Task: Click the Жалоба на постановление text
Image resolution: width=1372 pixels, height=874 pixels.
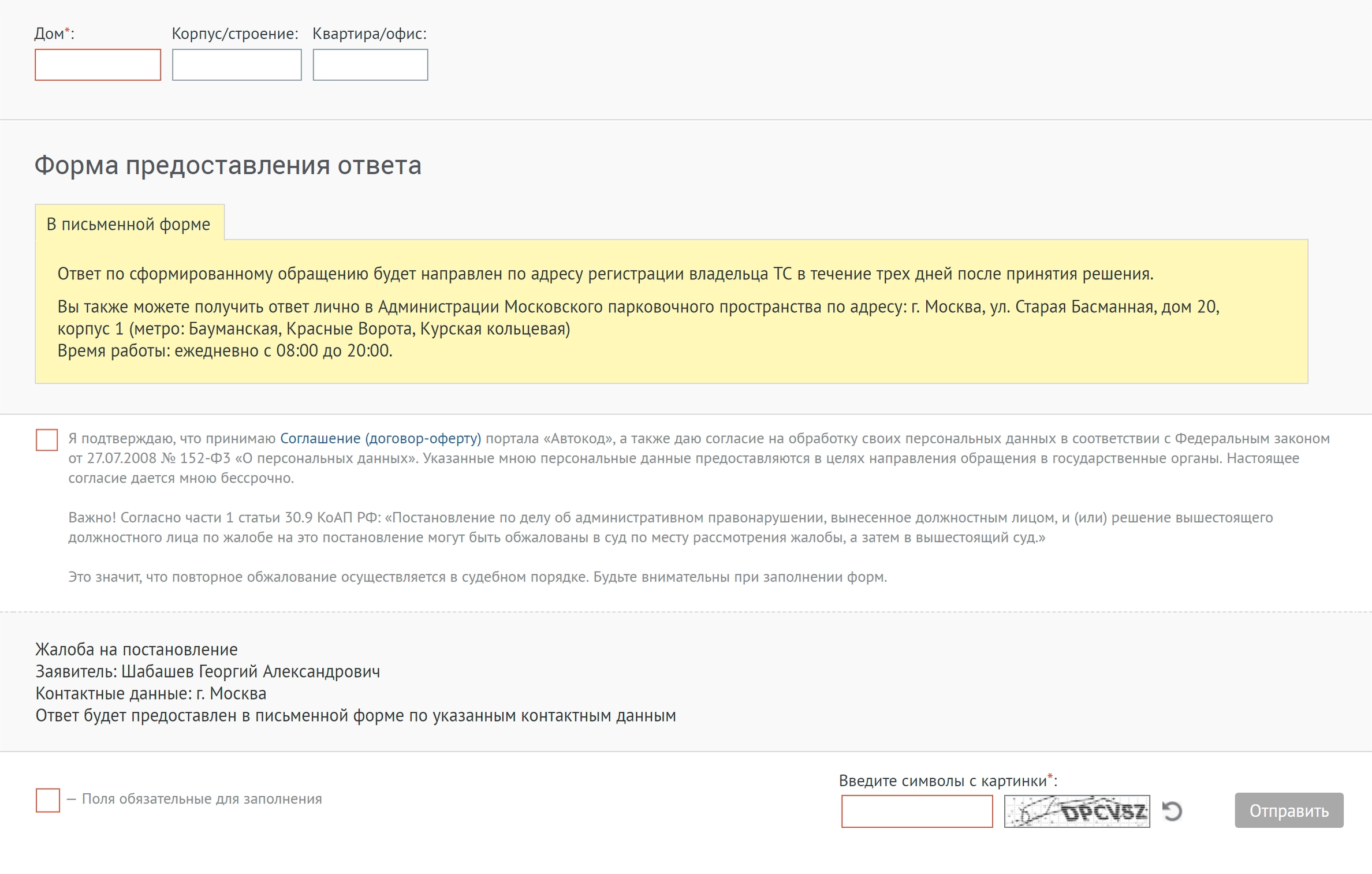Action: pos(136,650)
